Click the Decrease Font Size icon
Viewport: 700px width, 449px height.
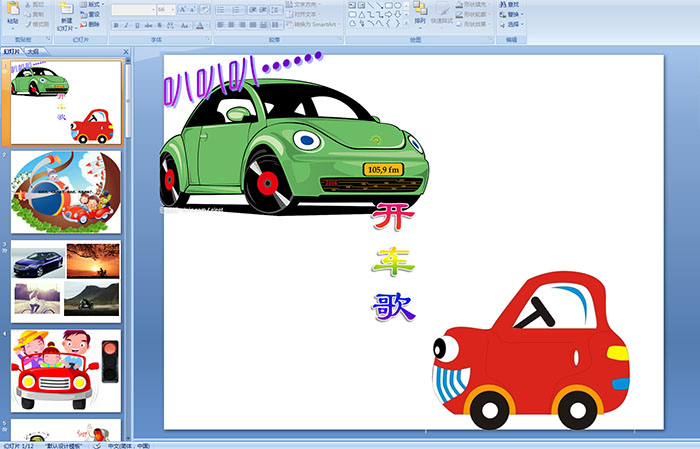pos(193,10)
